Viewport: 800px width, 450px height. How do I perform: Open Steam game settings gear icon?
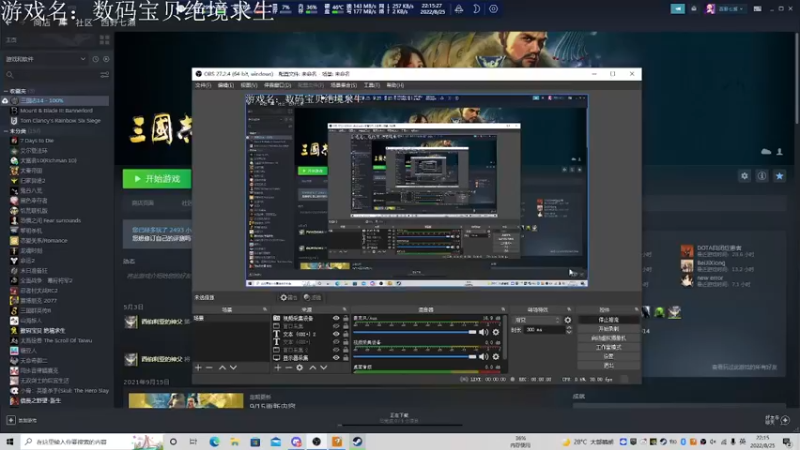click(x=744, y=176)
